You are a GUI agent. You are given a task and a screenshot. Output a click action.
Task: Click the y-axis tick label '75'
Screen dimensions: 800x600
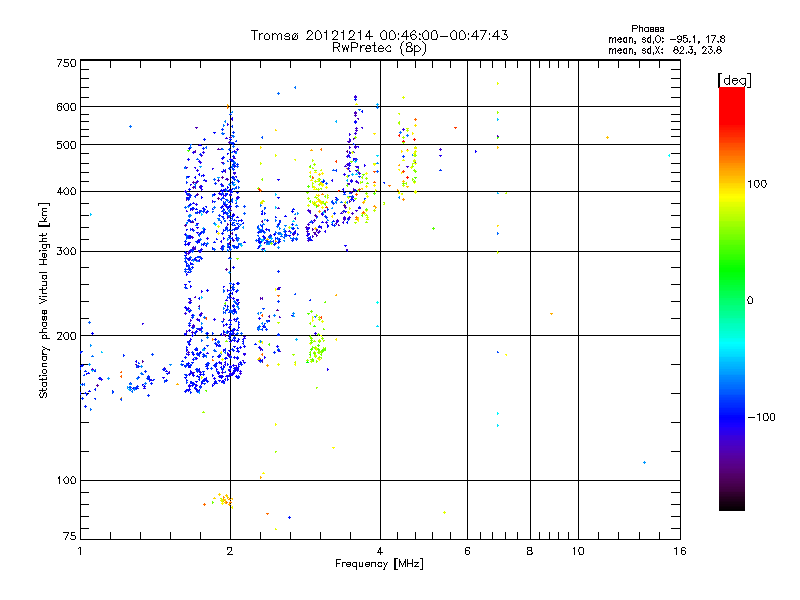point(70,536)
